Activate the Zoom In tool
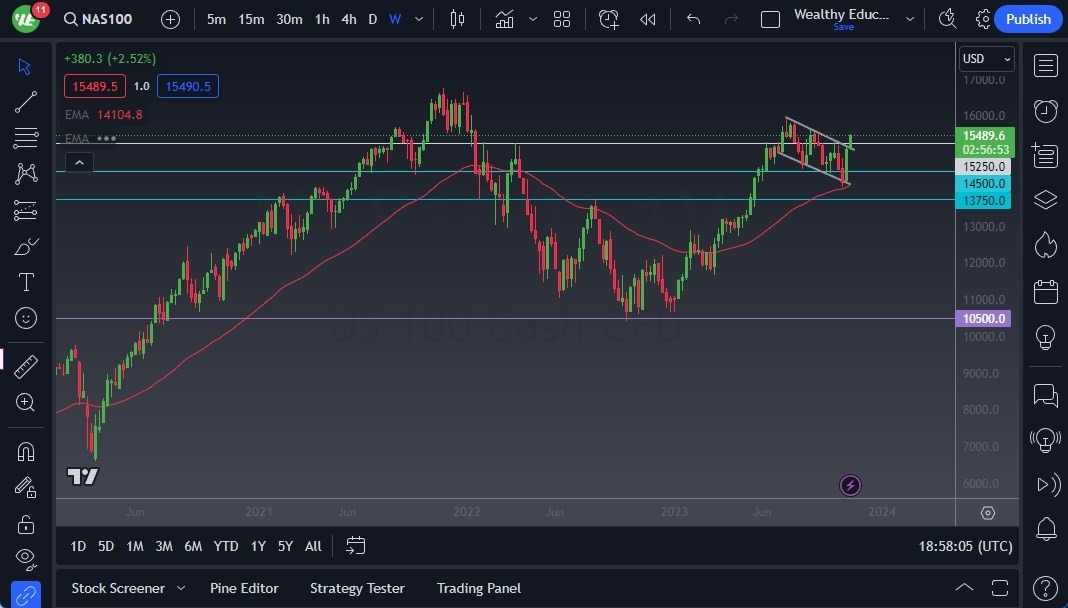The width and height of the screenshot is (1068, 608). 25,403
